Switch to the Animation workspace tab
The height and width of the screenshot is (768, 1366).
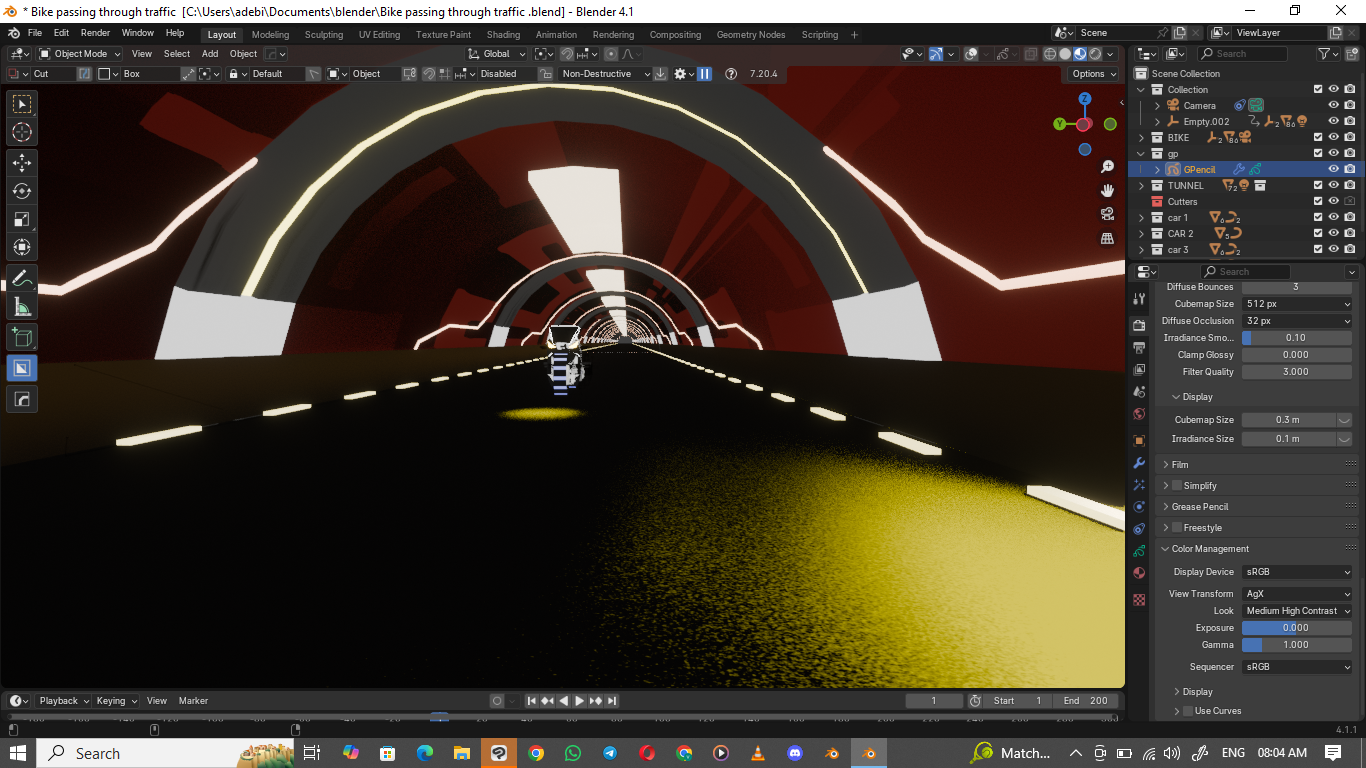pyautogui.click(x=556, y=35)
